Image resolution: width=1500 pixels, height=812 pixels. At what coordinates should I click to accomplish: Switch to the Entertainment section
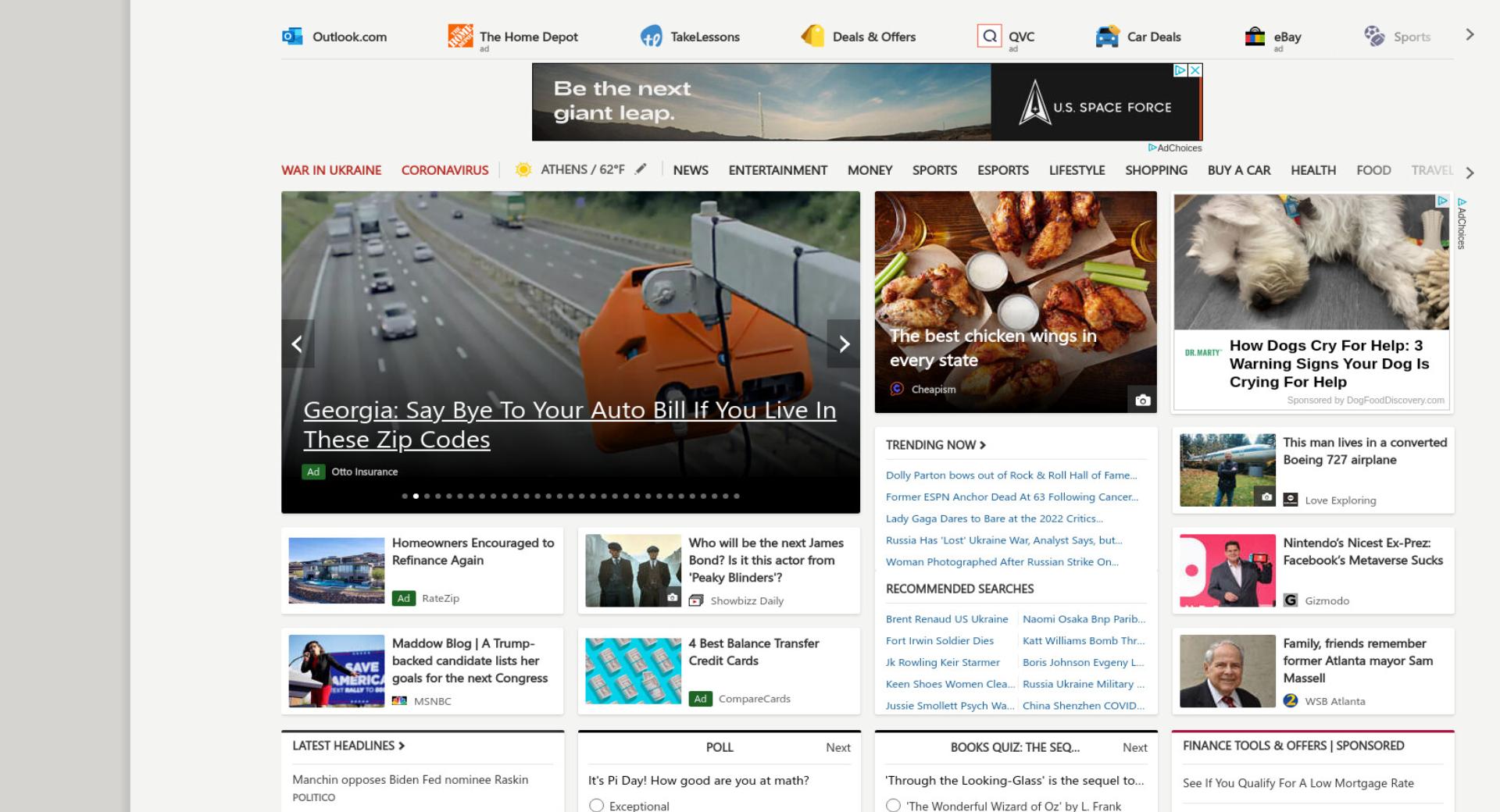coord(777,170)
